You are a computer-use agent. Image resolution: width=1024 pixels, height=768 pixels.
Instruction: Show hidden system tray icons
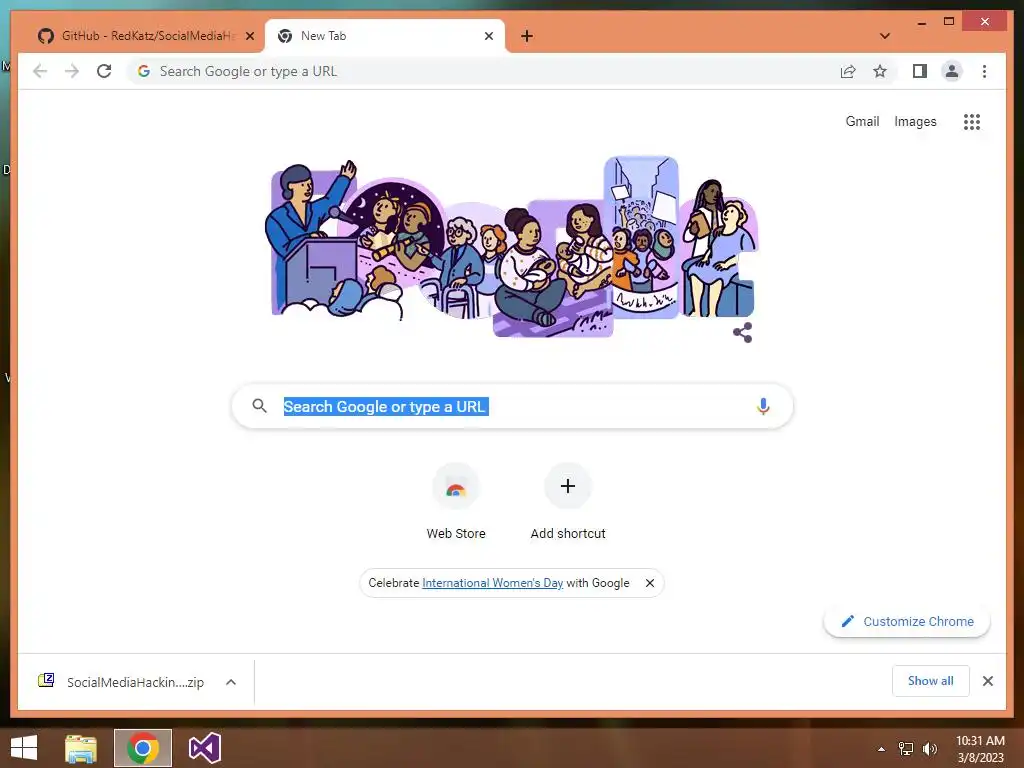click(x=882, y=749)
